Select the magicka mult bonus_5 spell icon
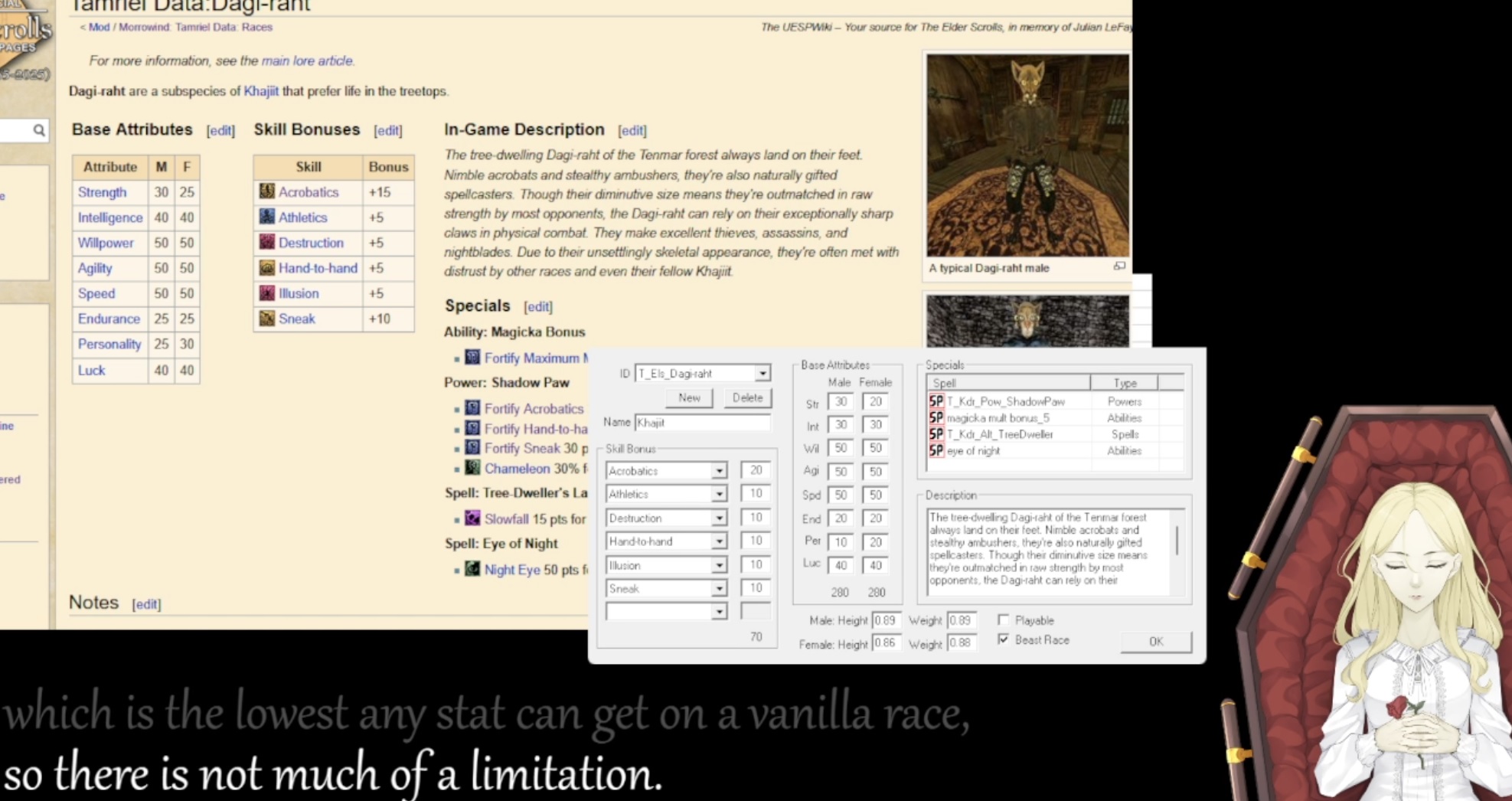1512x801 pixels. click(x=936, y=418)
